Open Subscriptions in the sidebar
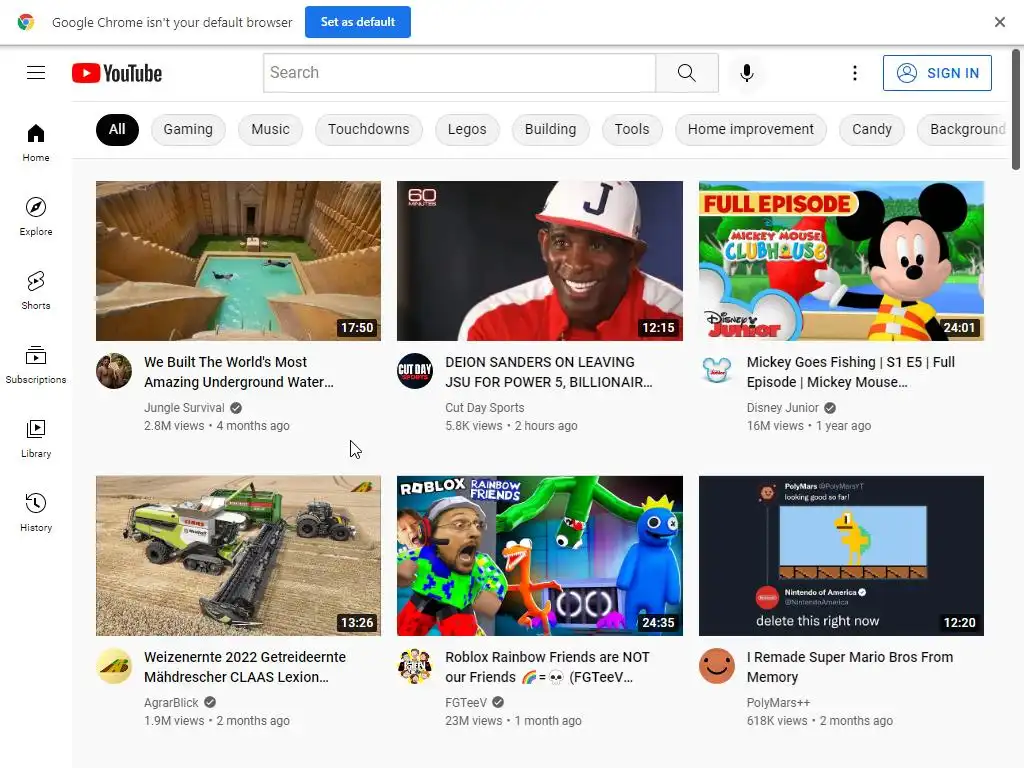 [x=36, y=364]
